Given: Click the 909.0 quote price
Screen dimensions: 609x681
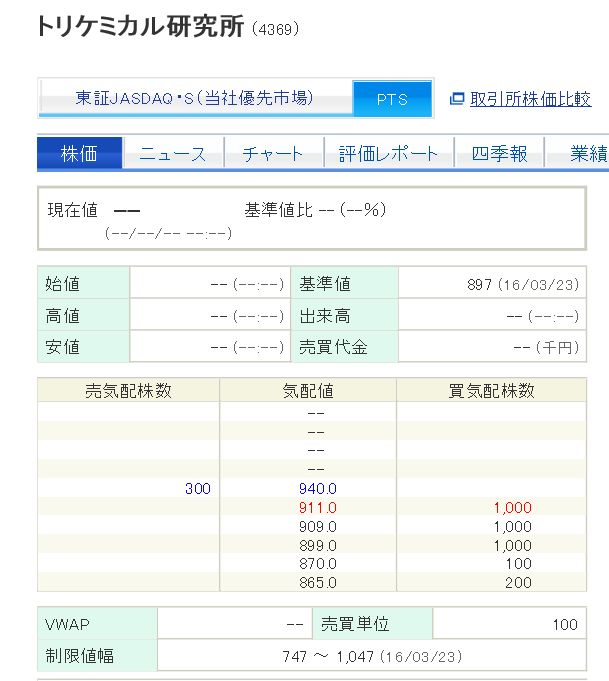Looking at the screenshot, I should tap(317, 527).
